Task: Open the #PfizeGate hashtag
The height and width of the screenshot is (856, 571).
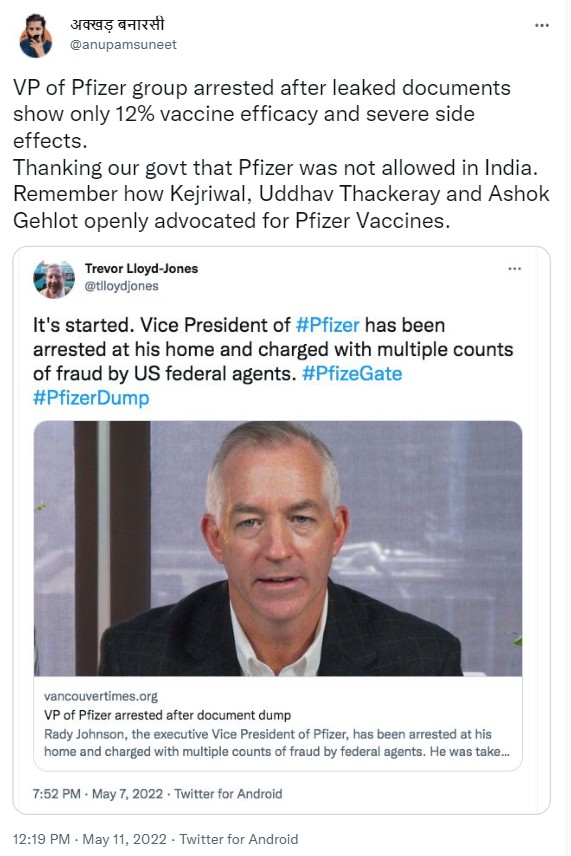Action: point(352,373)
